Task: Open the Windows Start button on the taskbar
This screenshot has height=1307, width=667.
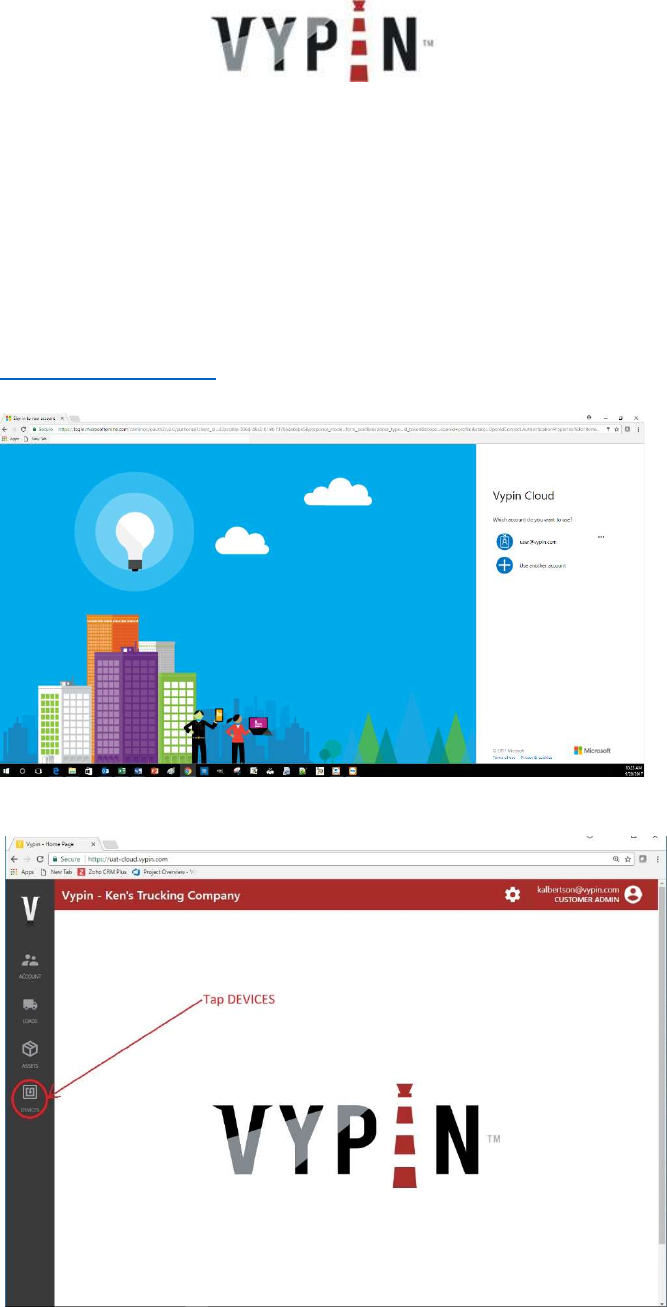Action: (x=7, y=771)
